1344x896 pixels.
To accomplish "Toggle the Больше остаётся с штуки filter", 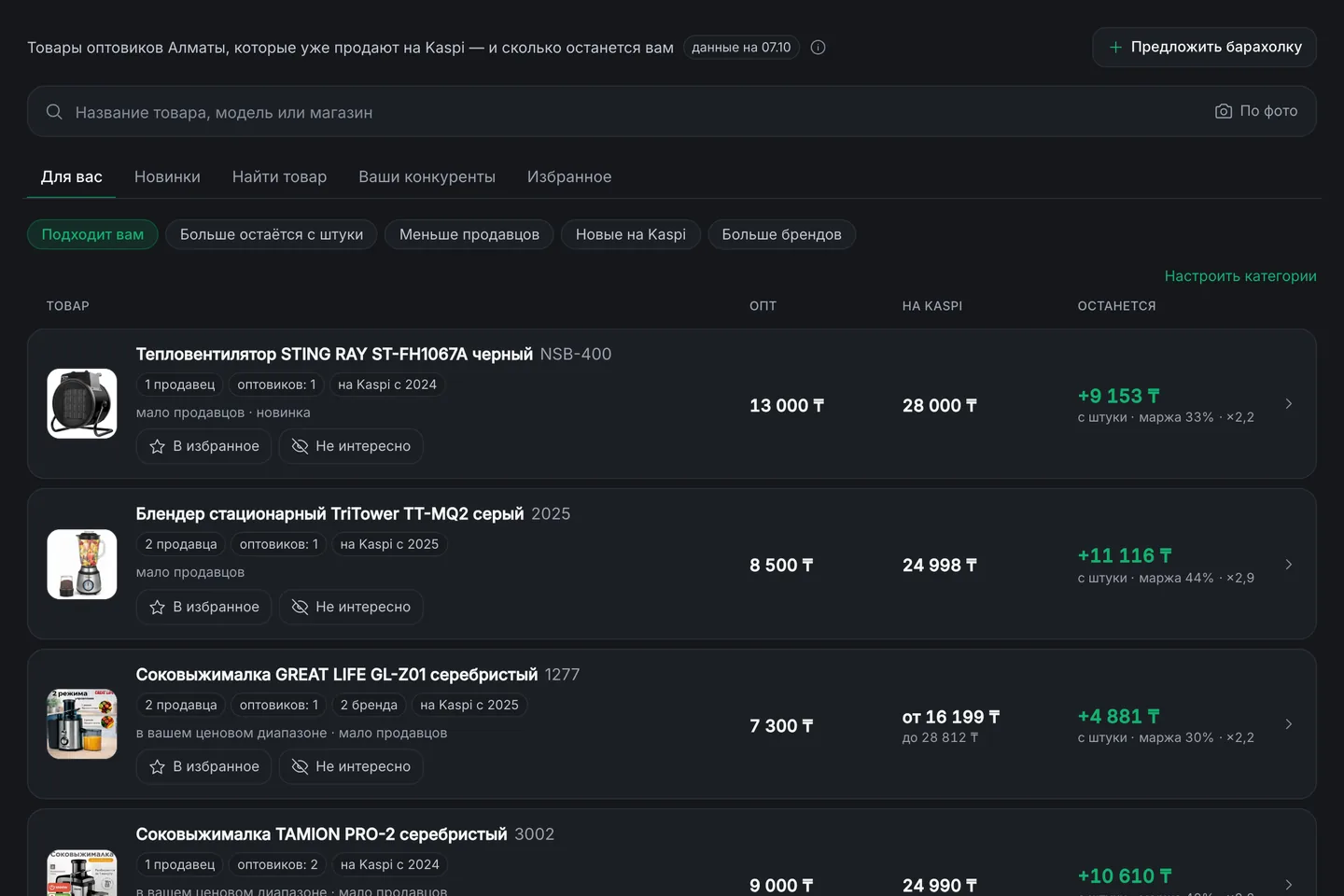I will [x=272, y=234].
